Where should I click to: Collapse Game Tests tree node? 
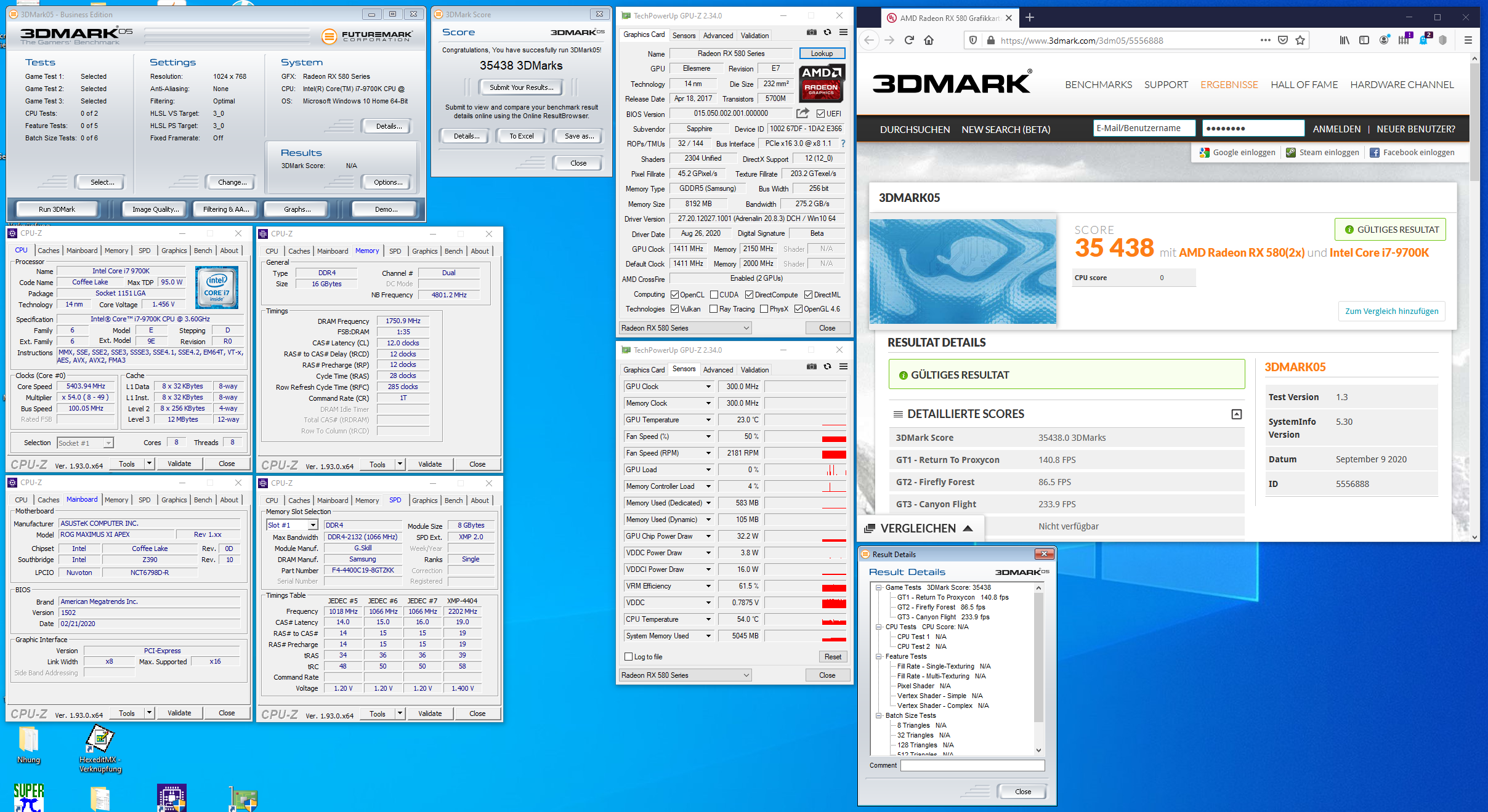click(x=879, y=587)
